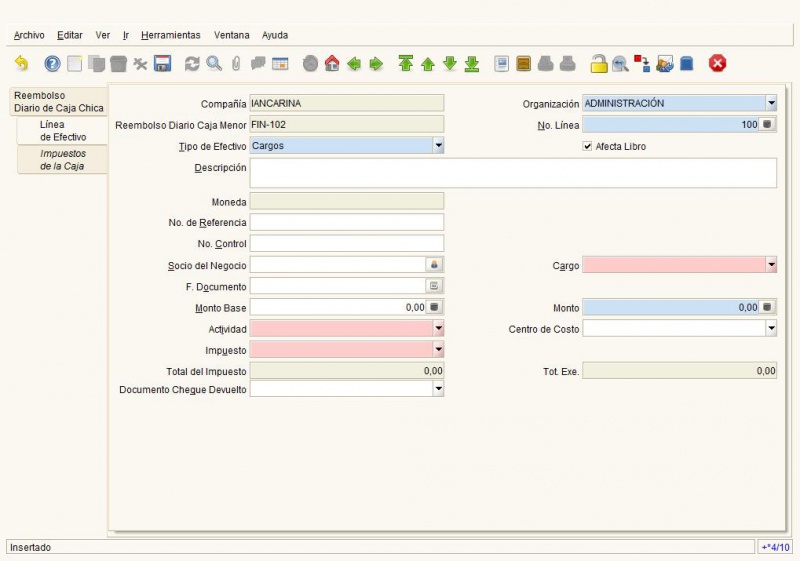Click the delete selected items icon
Image resolution: width=800 pixels, height=561 pixels.
140,64
